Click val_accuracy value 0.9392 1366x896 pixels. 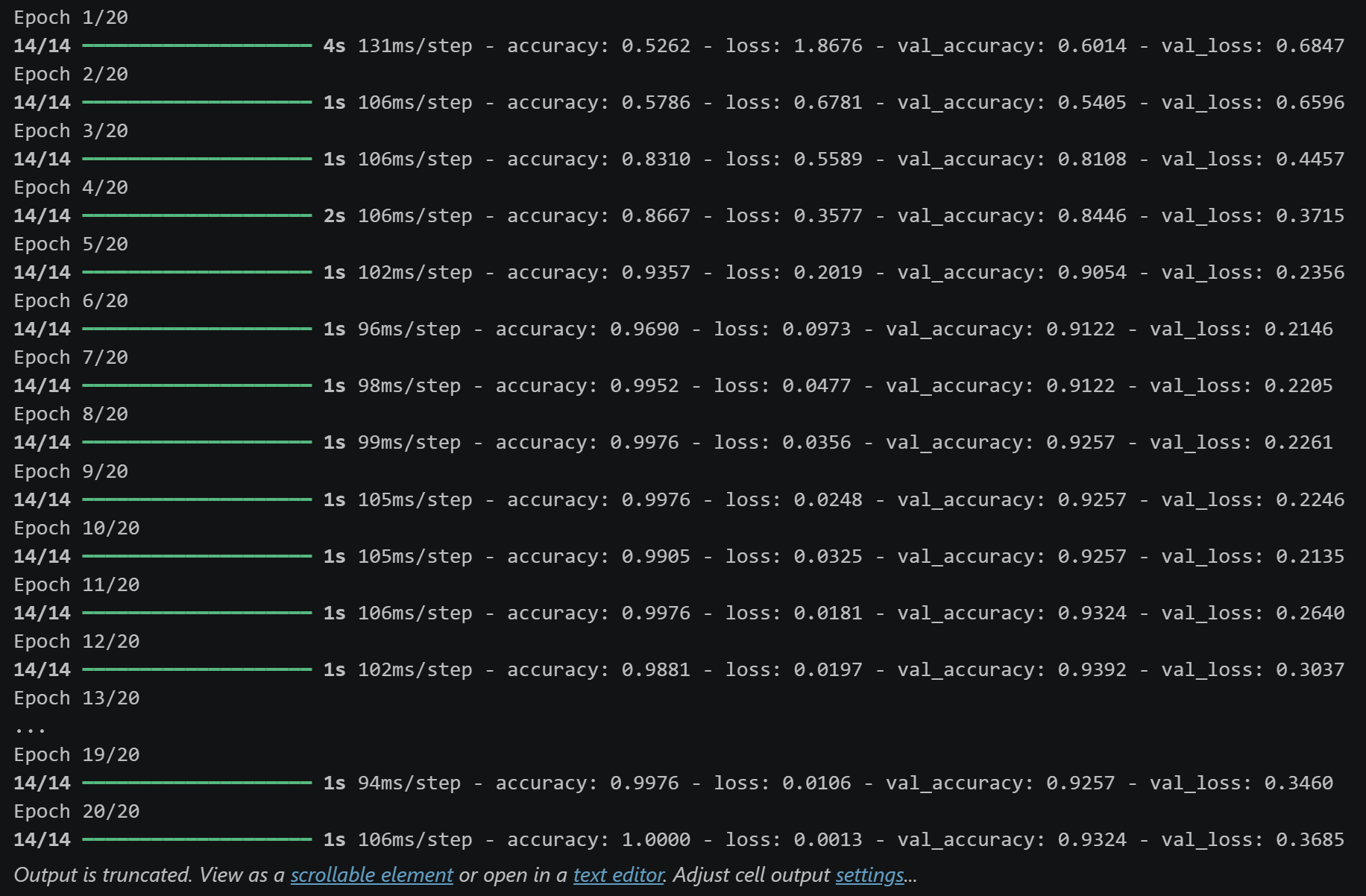click(1092, 669)
